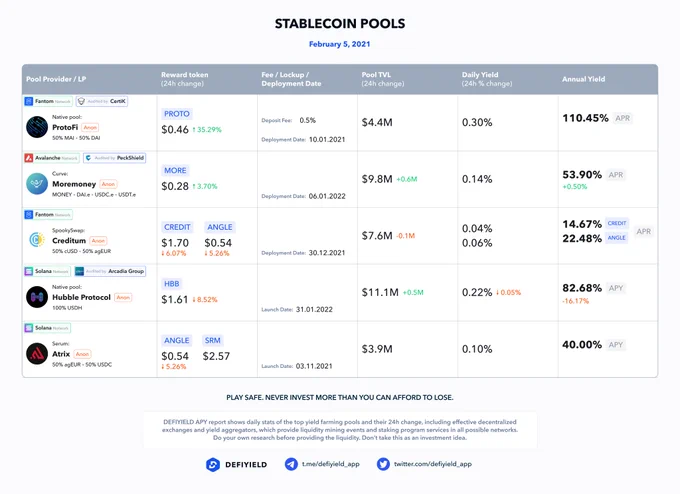Viewport: 680px width, 494px height.
Task: Click the Daily Yield column header
Action: point(487,79)
